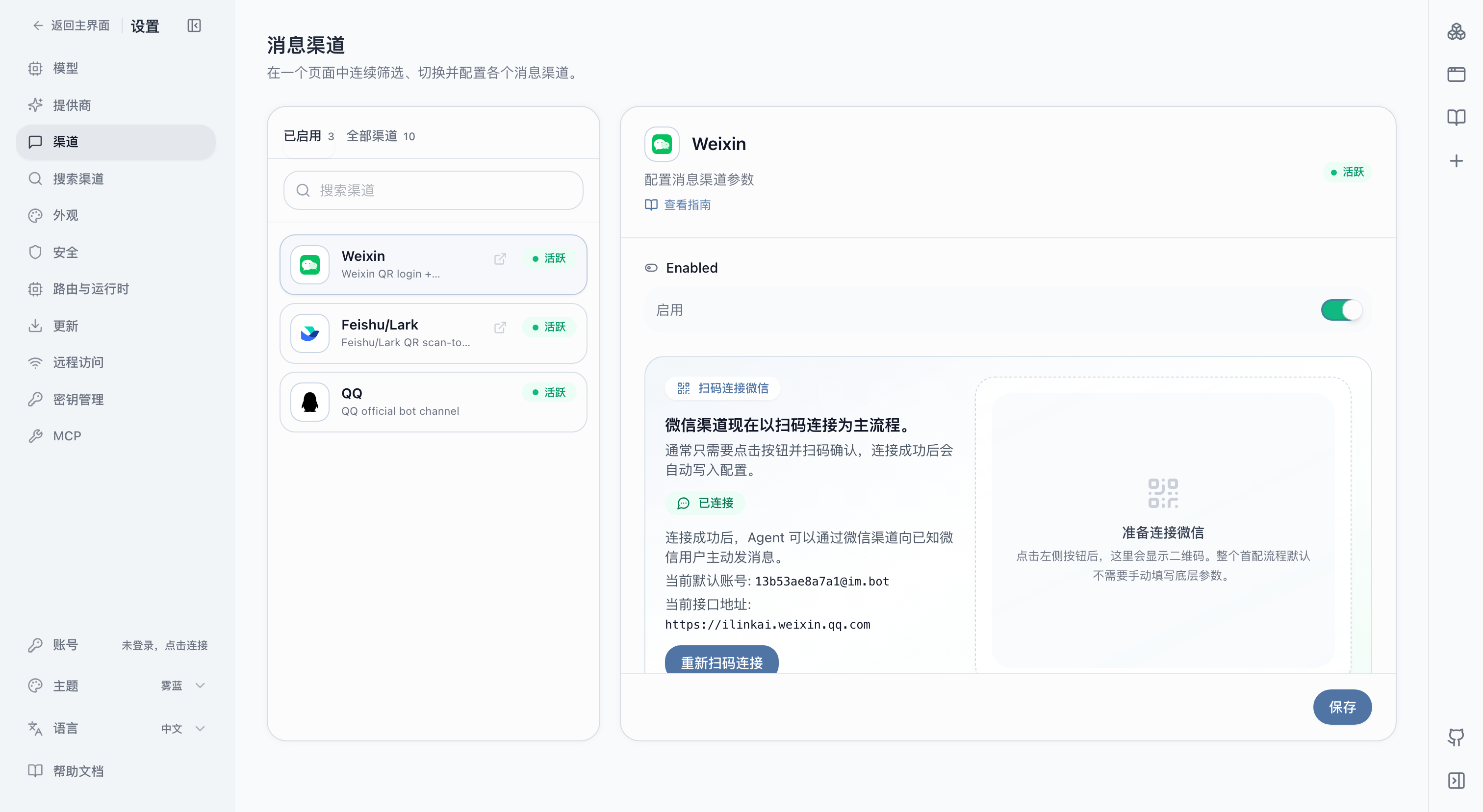1483x812 pixels.
Task: Click the 语言 translate icon
Action: click(35, 729)
